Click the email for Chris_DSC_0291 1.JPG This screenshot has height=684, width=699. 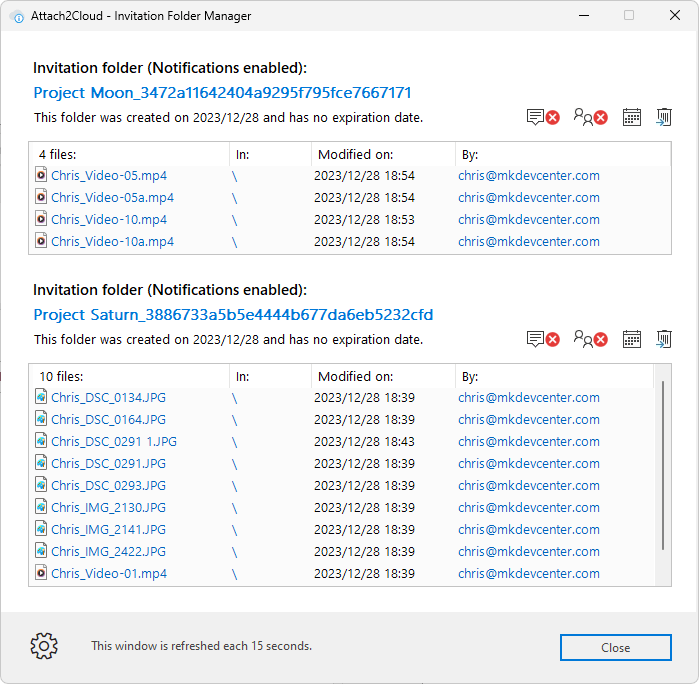529,441
